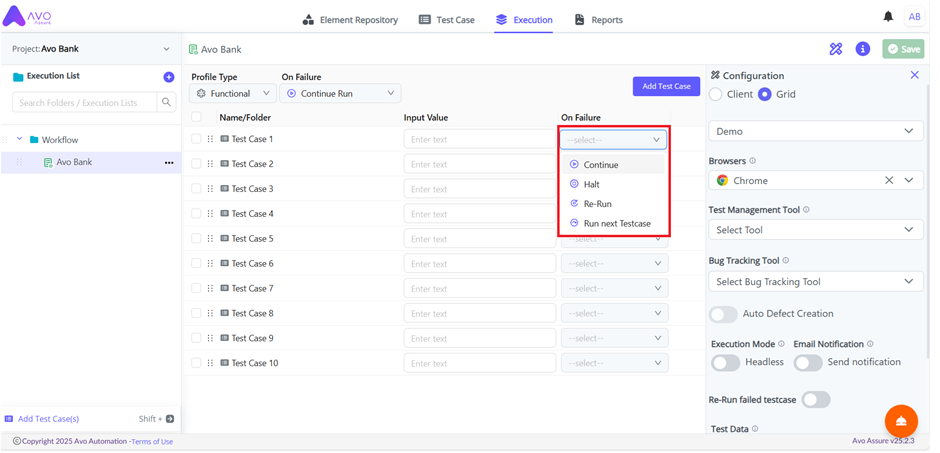
Task: Turn on Headless execution mode
Action: [x=725, y=363]
